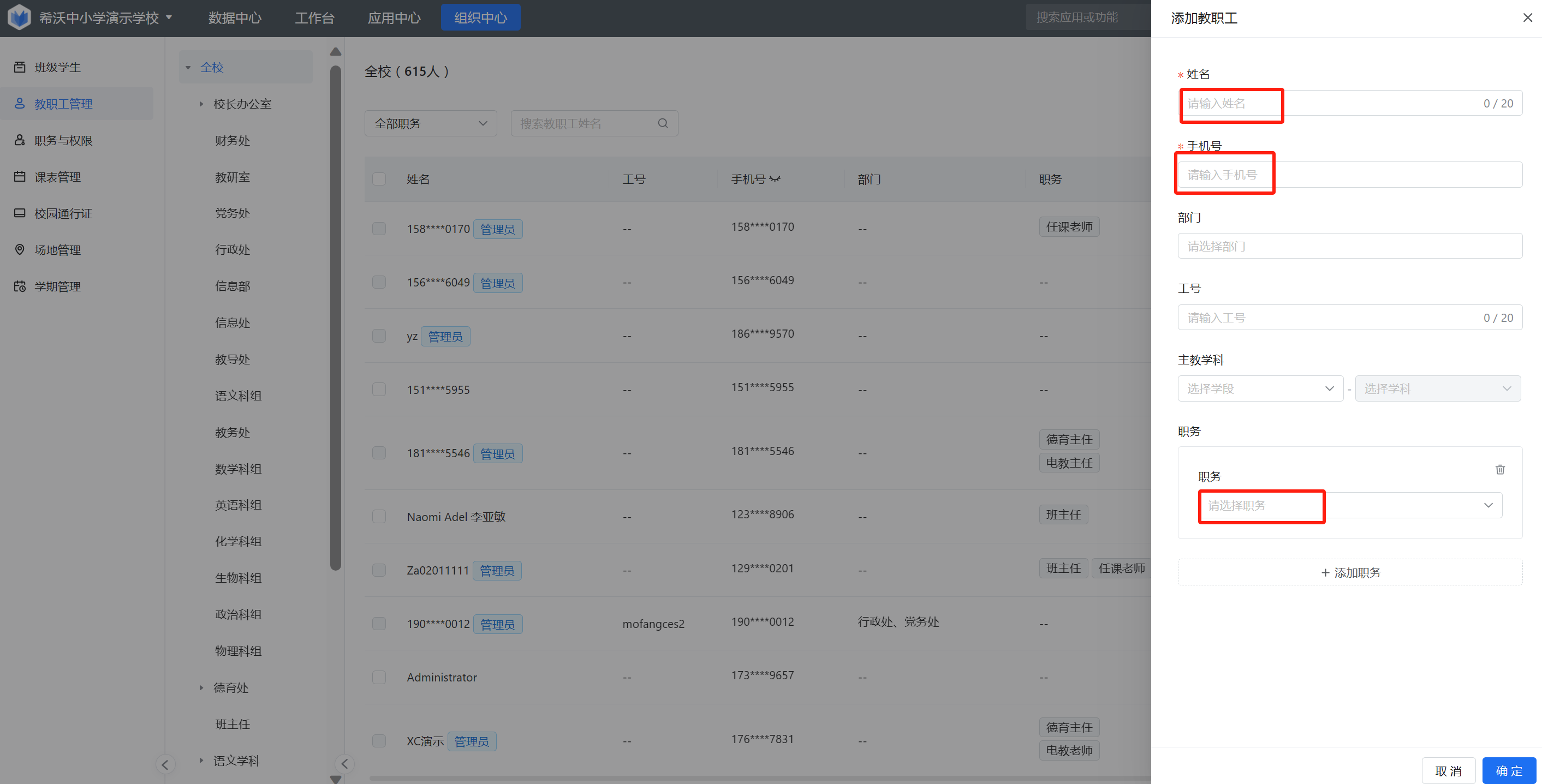Screen dimensions: 1542x784
Task: Select 物理科组 in department tree
Action: point(238,650)
